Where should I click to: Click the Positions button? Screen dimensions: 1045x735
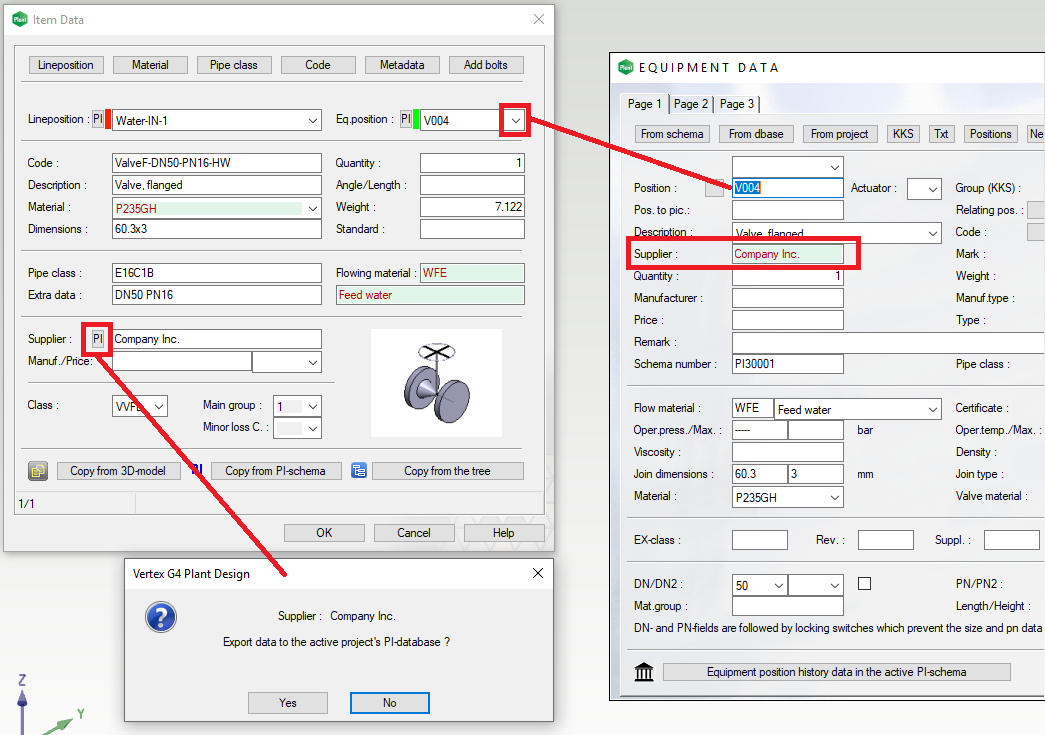990,134
